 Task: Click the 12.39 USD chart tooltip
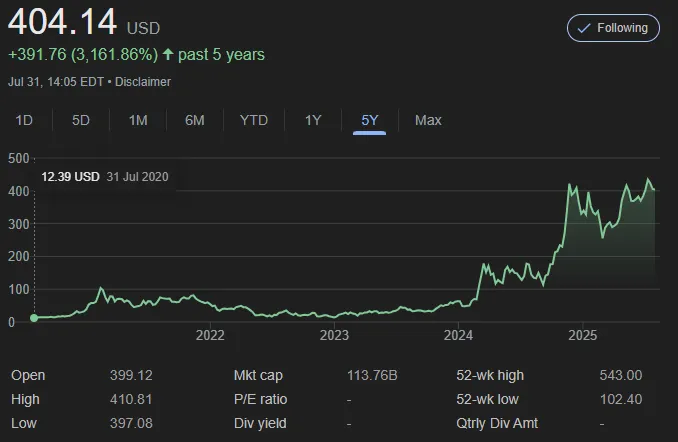(105, 177)
